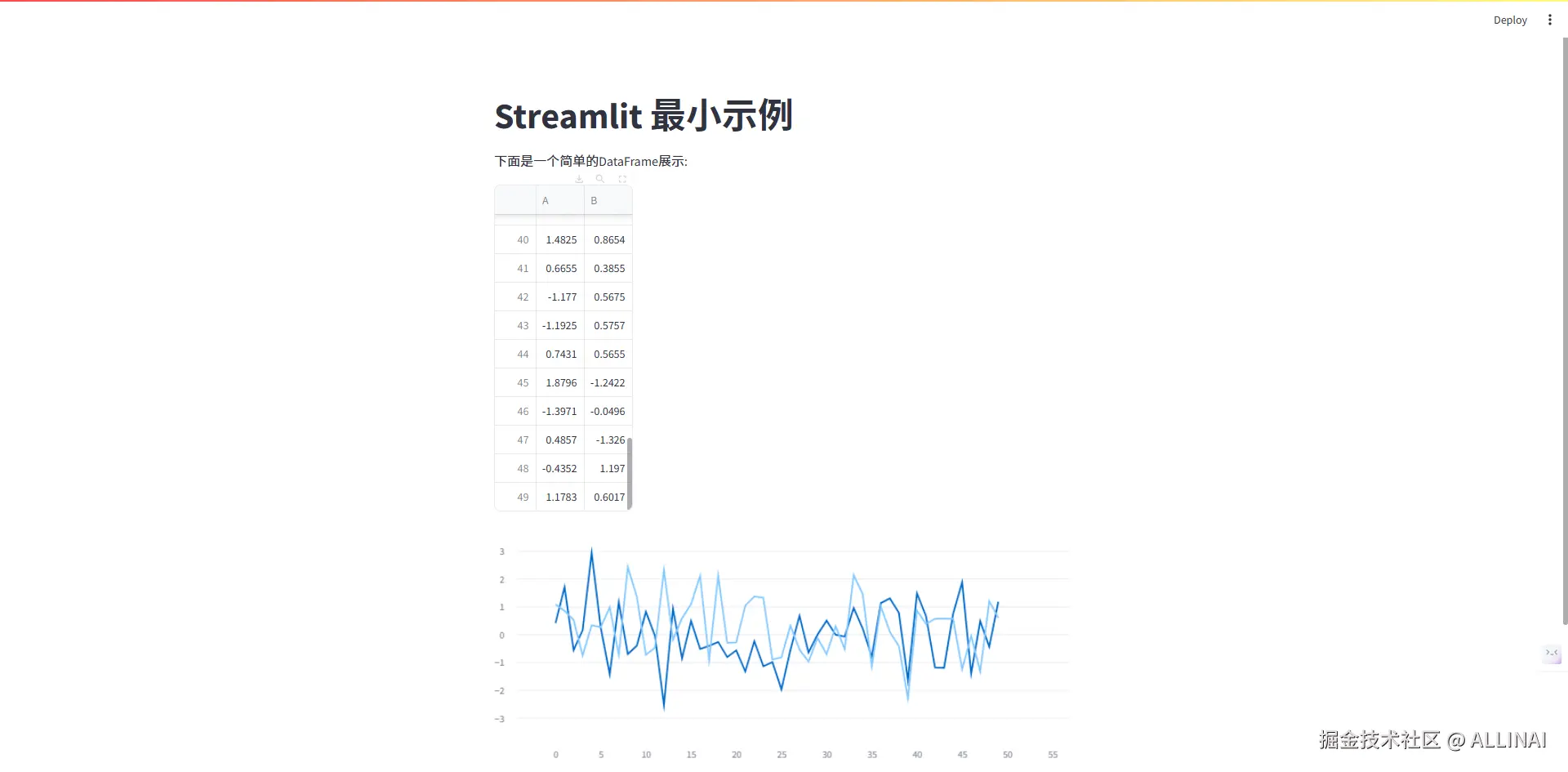Select cell -1.3971 in row 46

[560, 412]
